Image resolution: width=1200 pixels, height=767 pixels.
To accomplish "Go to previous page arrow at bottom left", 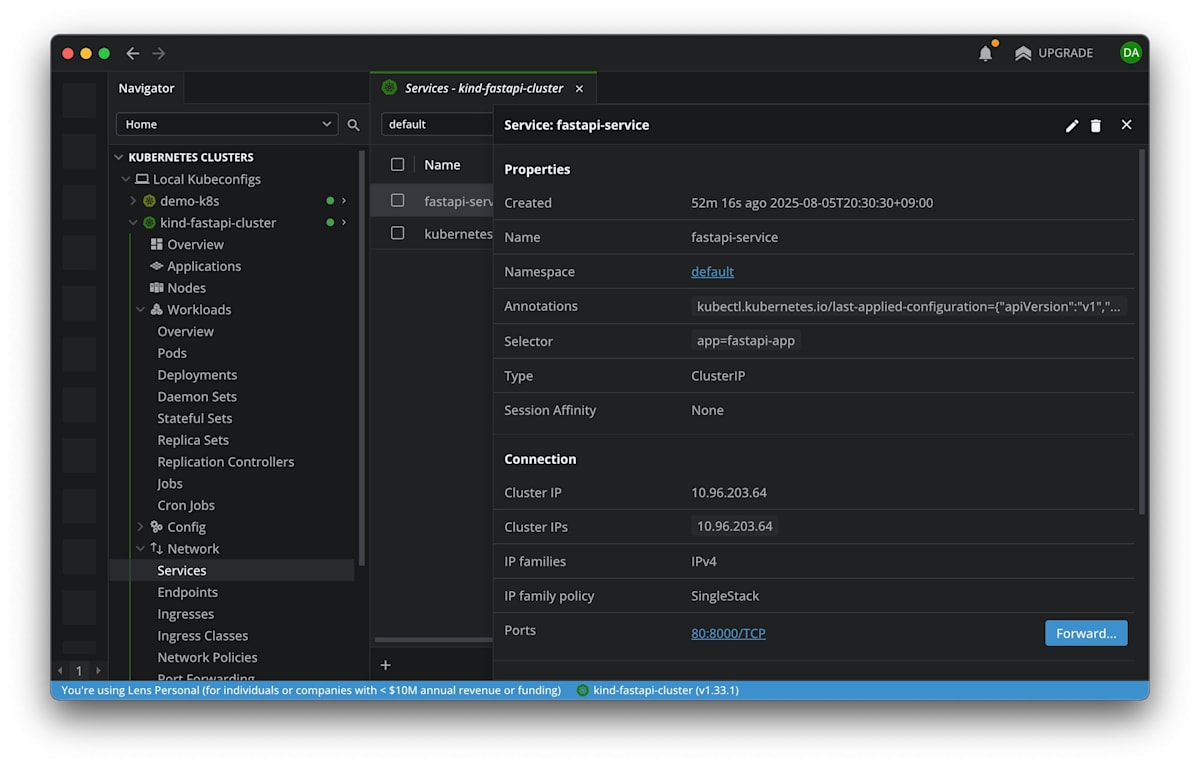I will pos(61,671).
